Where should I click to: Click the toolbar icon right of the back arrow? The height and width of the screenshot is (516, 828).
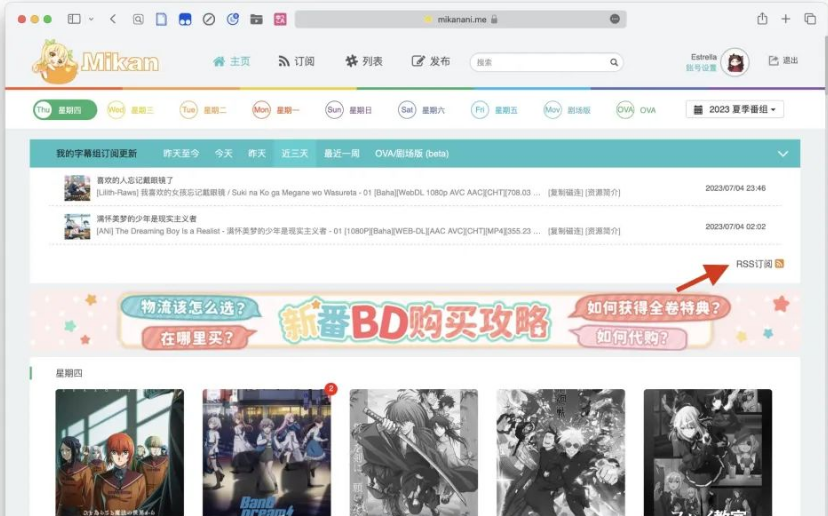click(138, 20)
